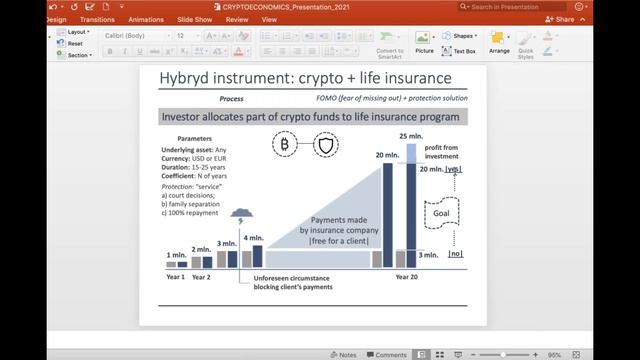Open the Layout dropdown
640x360 pixels.
point(74,32)
